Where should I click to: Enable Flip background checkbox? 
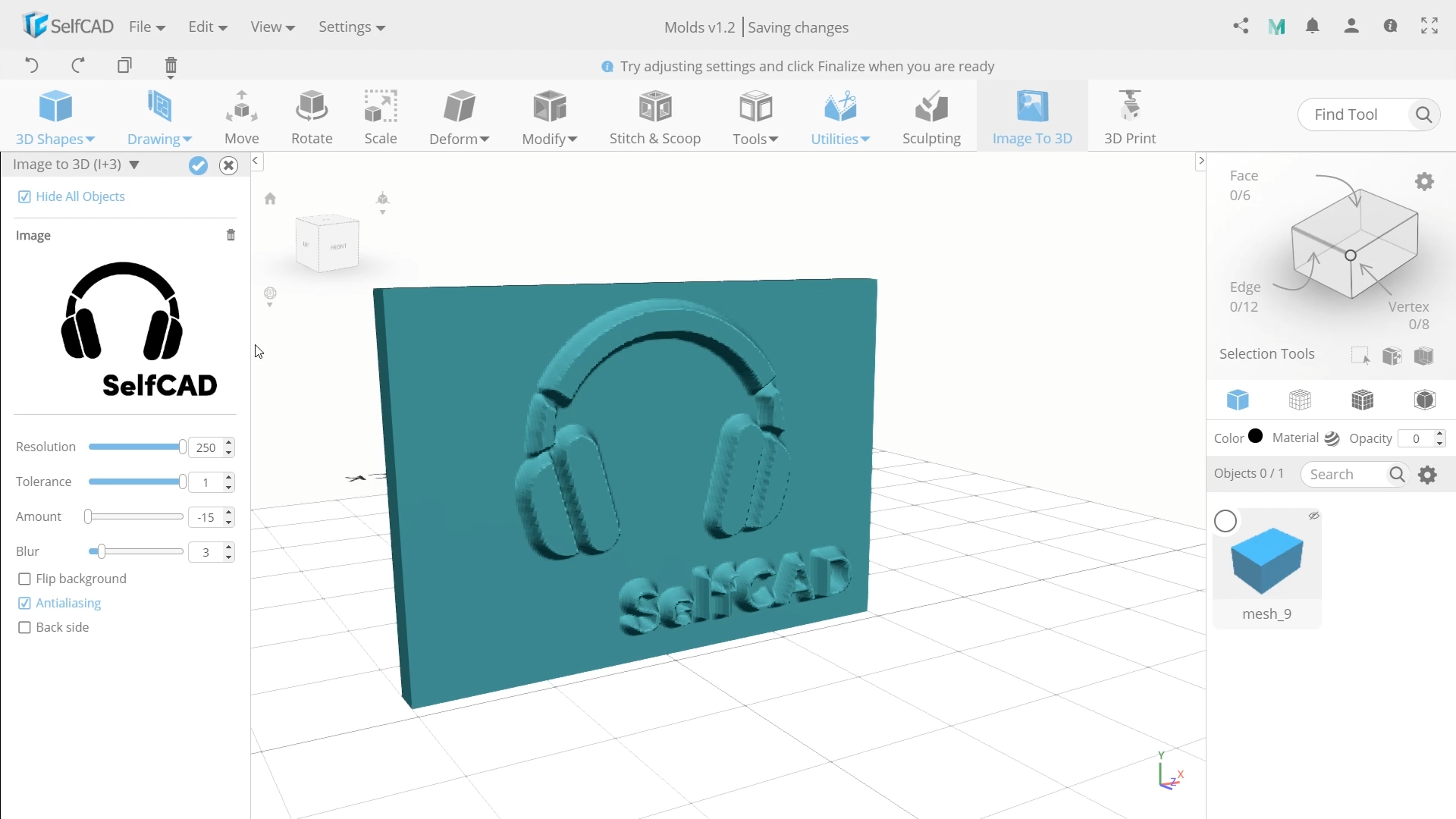point(24,579)
